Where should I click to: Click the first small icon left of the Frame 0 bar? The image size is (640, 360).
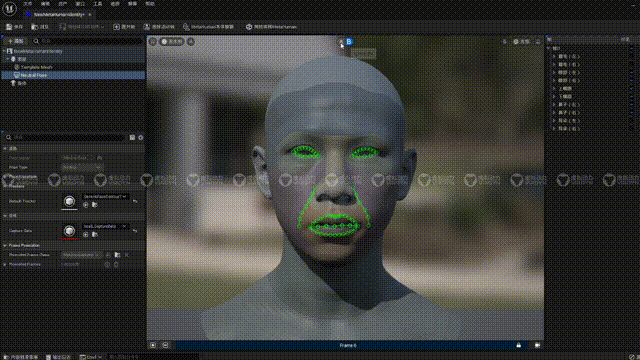pyautogui.click(x=153, y=345)
